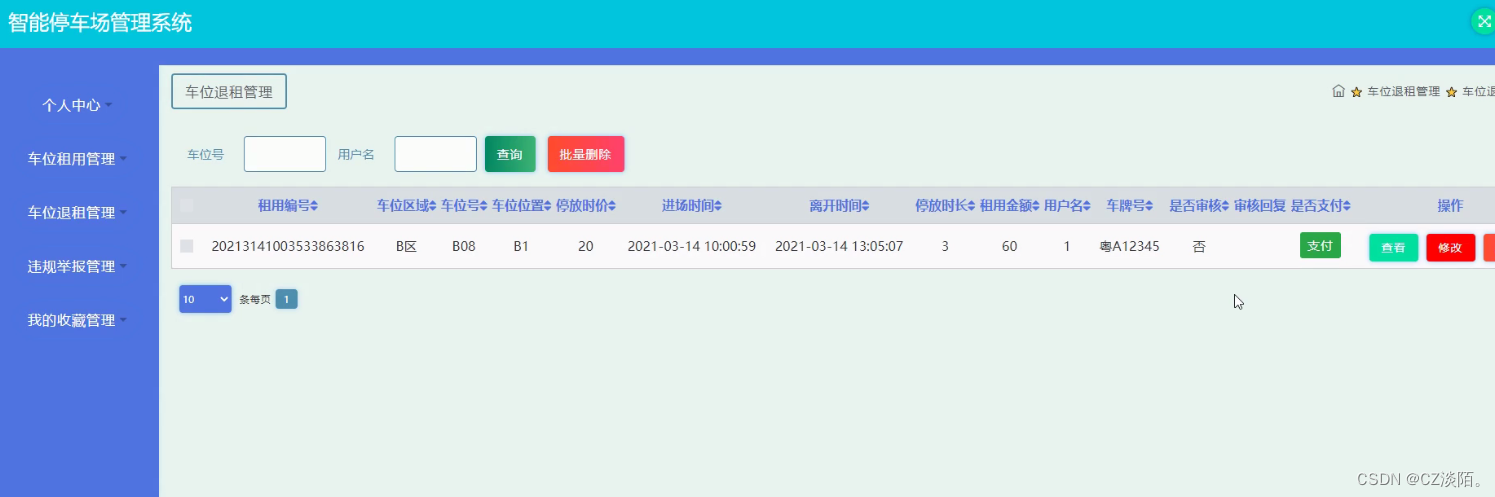This screenshot has height=497, width=1495.
Task: Expand 车位退租管理 sidebar menu
Action: (x=77, y=212)
